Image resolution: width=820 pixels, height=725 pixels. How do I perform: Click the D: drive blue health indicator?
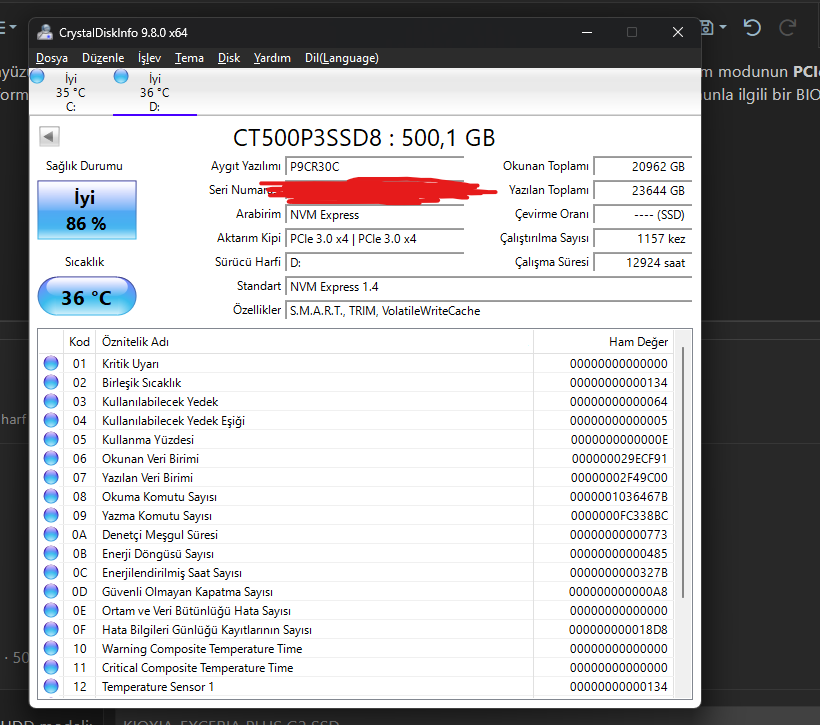pos(121,76)
